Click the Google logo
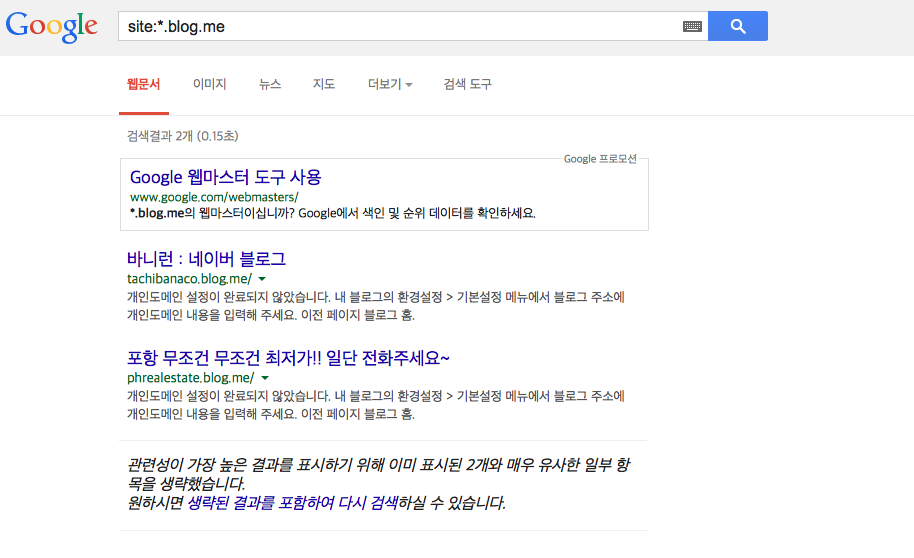This screenshot has width=914, height=558. 52,27
